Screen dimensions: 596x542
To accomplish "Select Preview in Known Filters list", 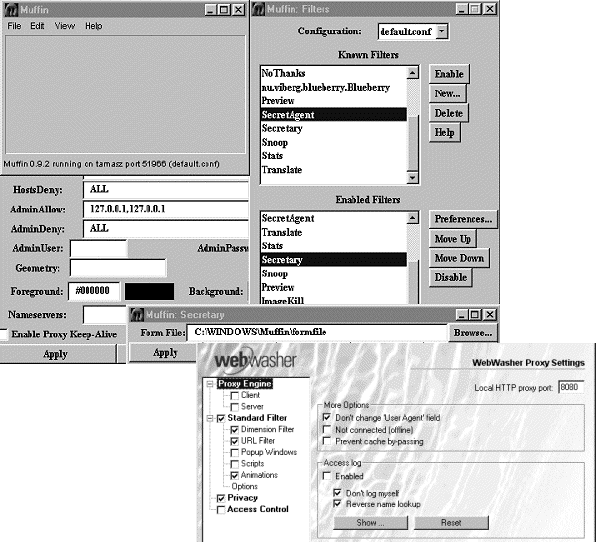I will tap(334, 101).
